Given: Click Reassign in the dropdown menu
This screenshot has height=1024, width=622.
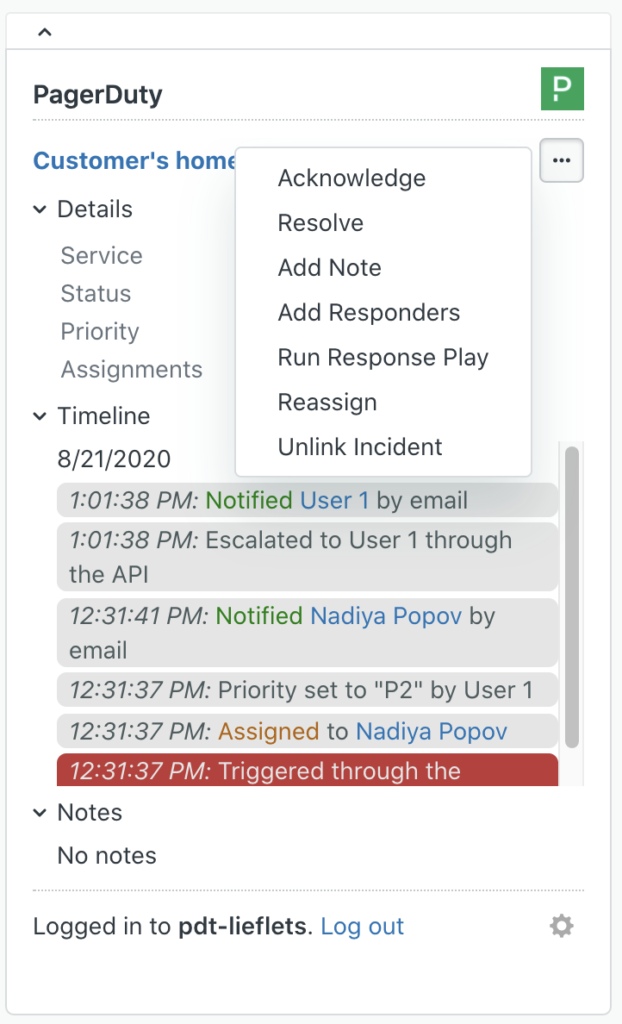Looking at the screenshot, I should coord(327,403).
